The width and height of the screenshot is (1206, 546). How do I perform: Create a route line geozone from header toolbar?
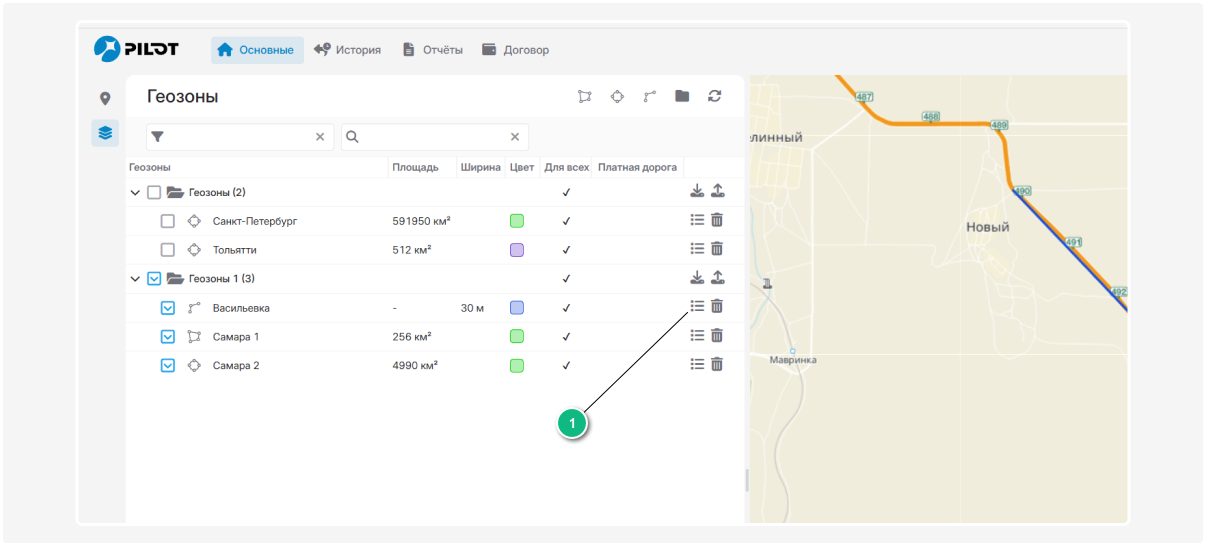coord(650,96)
